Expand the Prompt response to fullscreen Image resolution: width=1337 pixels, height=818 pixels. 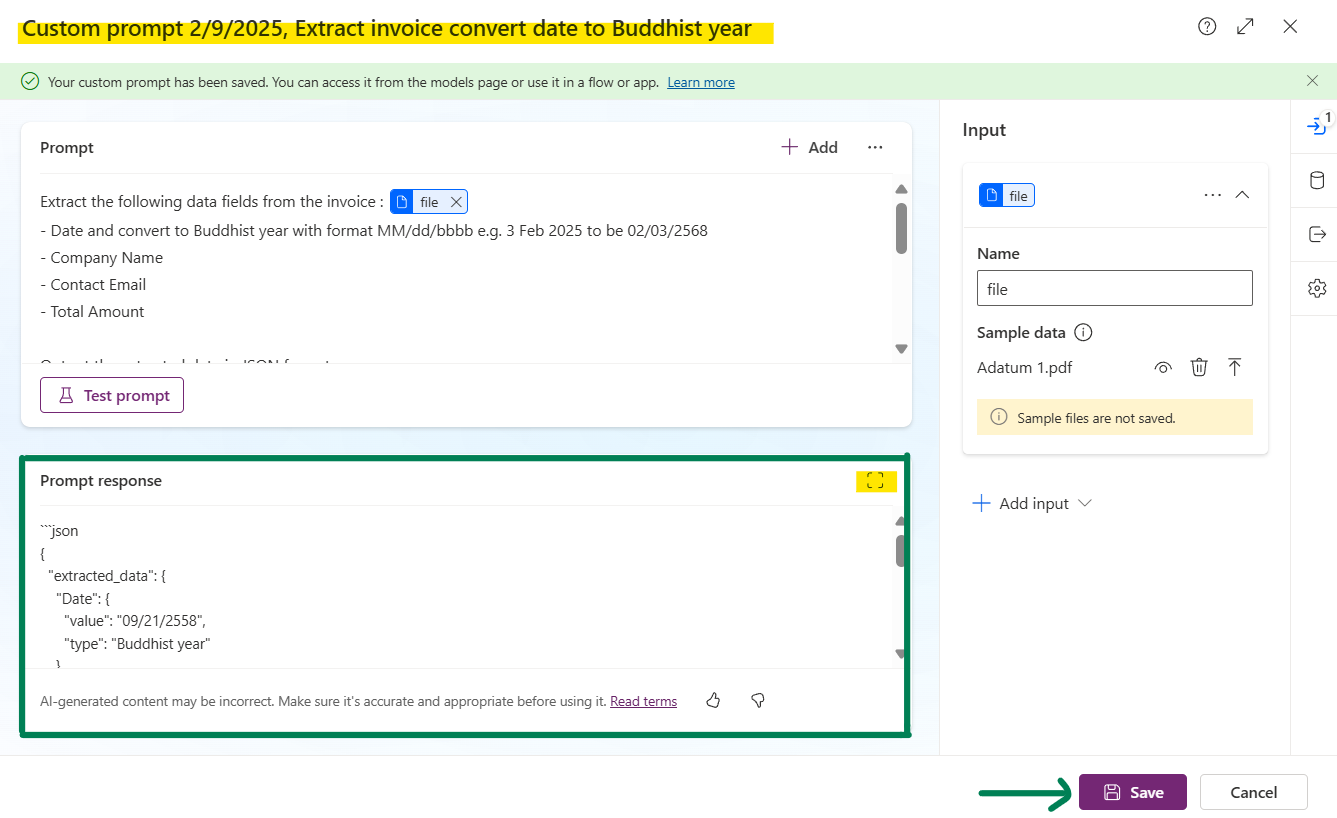pyautogui.click(x=876, y=481)
